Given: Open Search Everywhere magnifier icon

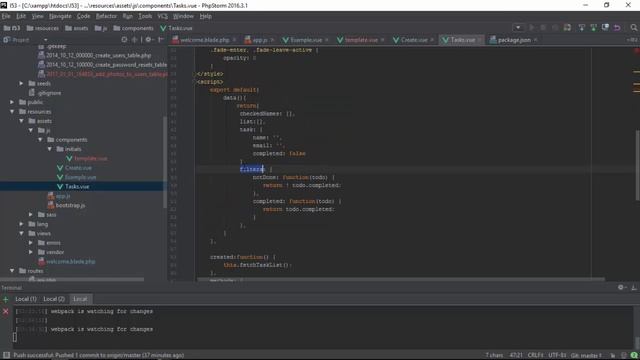Looking at the screenshot, I should click(633, 28).
